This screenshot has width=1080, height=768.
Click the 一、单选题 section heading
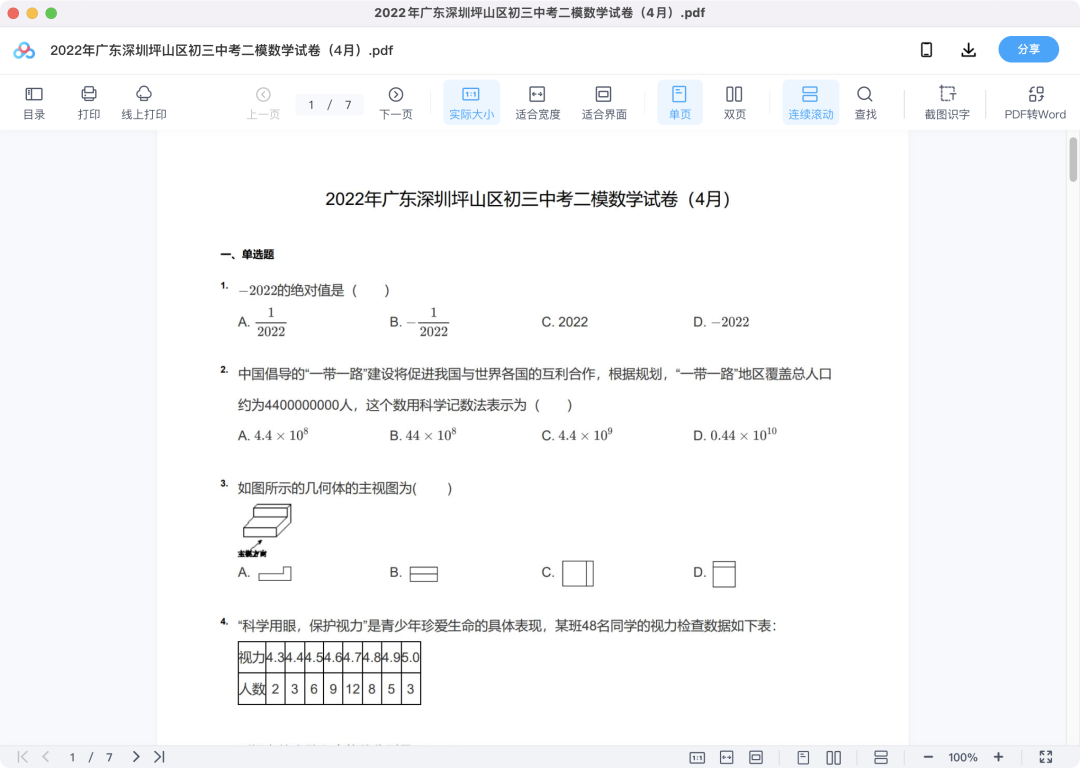247,254
